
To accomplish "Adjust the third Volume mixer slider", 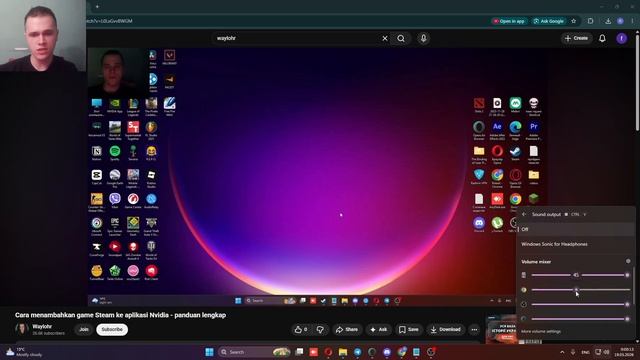I will click(x=580, y=304).
